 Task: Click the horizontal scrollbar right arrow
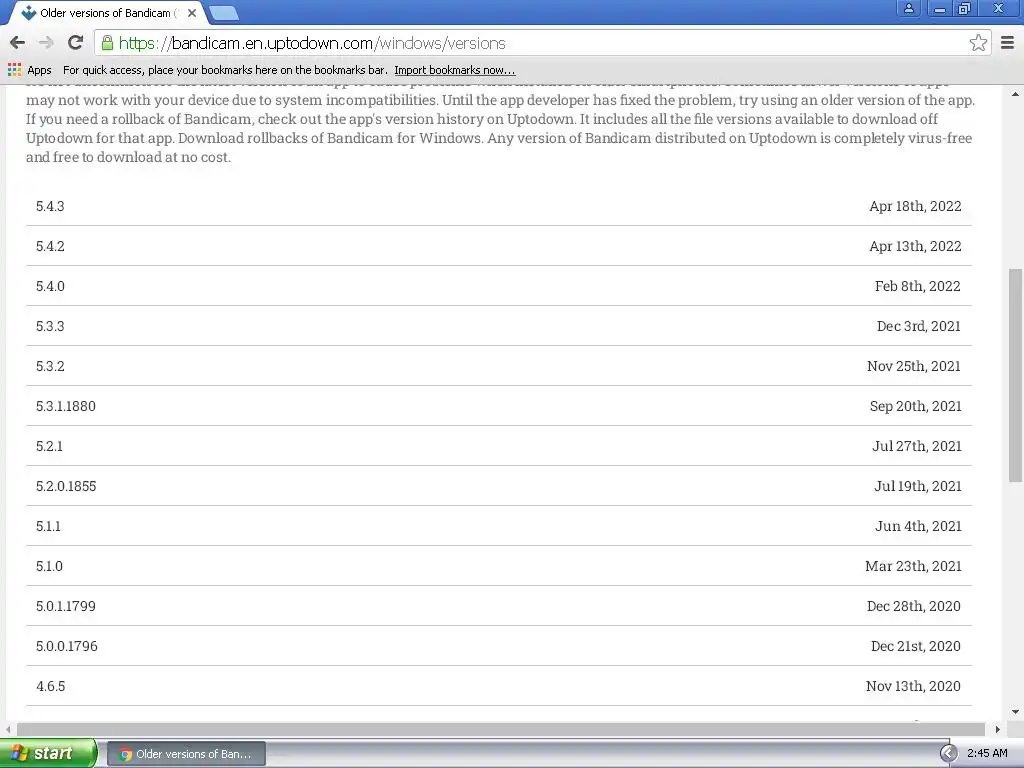997,729
